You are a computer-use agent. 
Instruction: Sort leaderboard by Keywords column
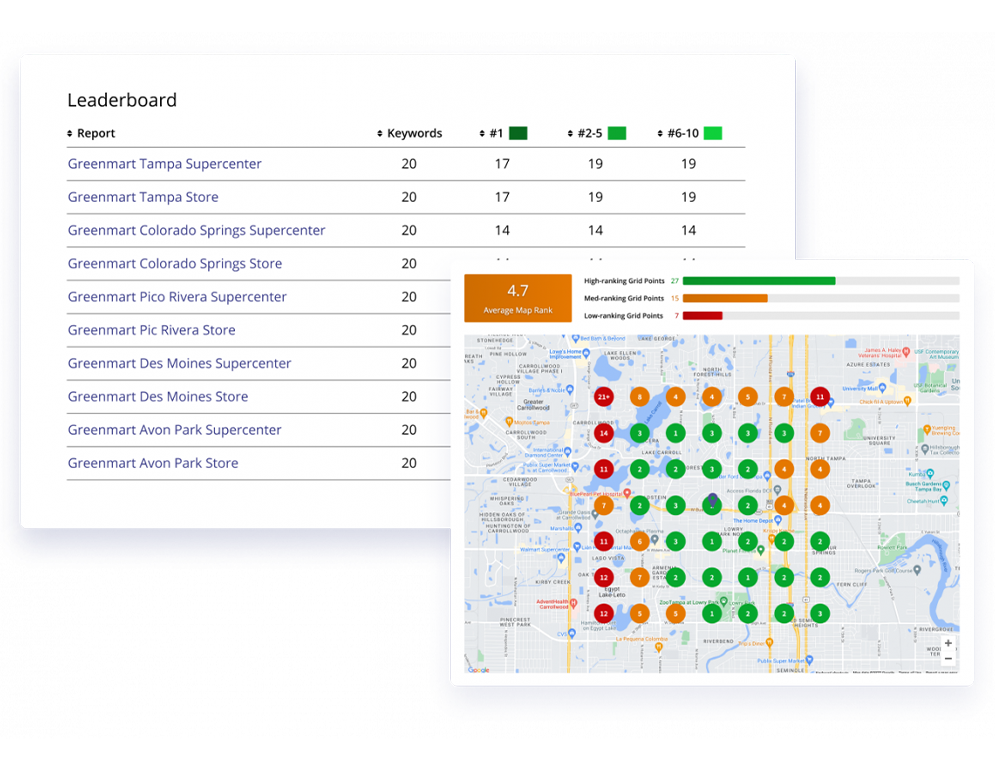409,134
